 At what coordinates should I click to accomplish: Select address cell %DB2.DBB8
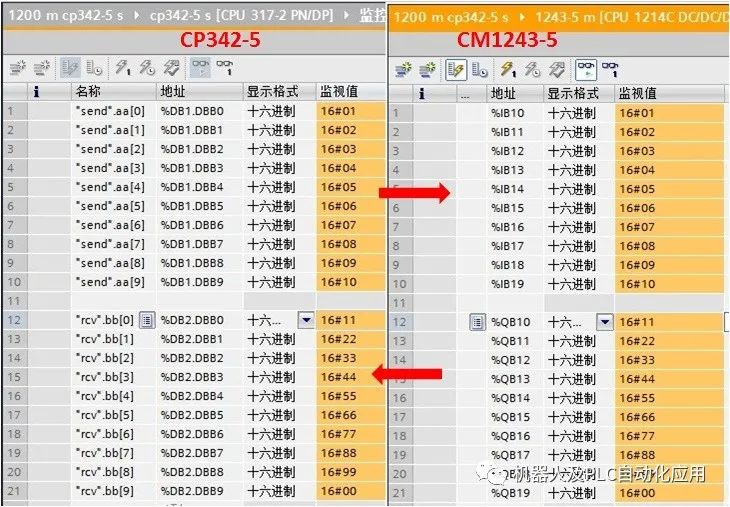tap(200, 472)
